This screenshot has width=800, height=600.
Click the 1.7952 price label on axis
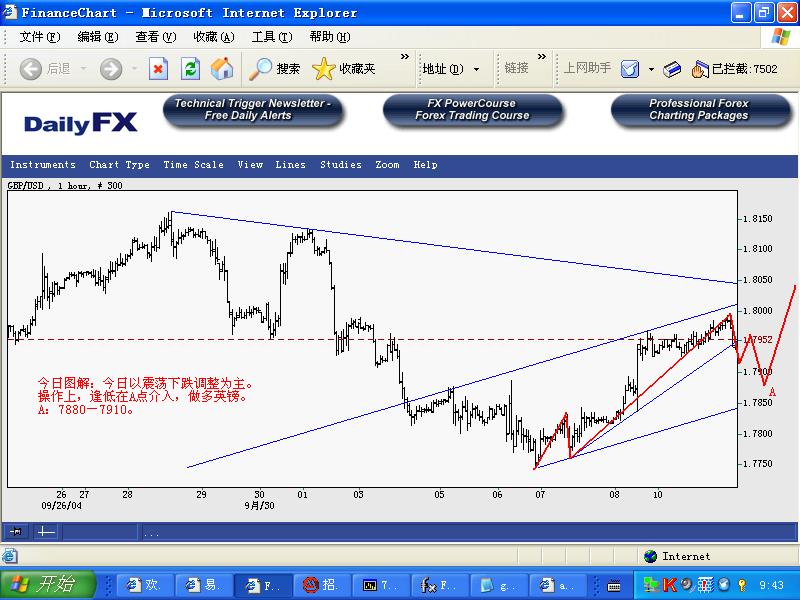[x=758, y=340]
